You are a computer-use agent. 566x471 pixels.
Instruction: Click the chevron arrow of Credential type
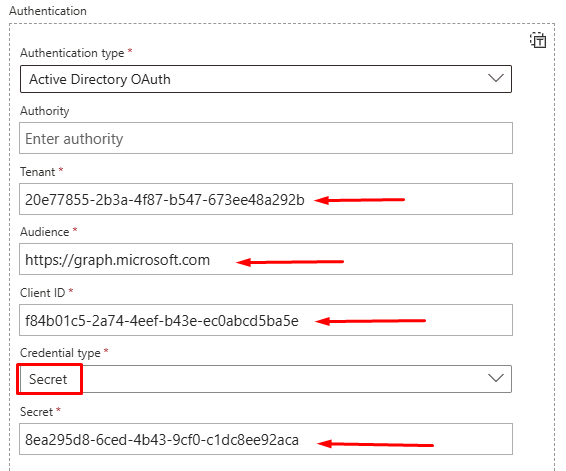click(496, 378)
